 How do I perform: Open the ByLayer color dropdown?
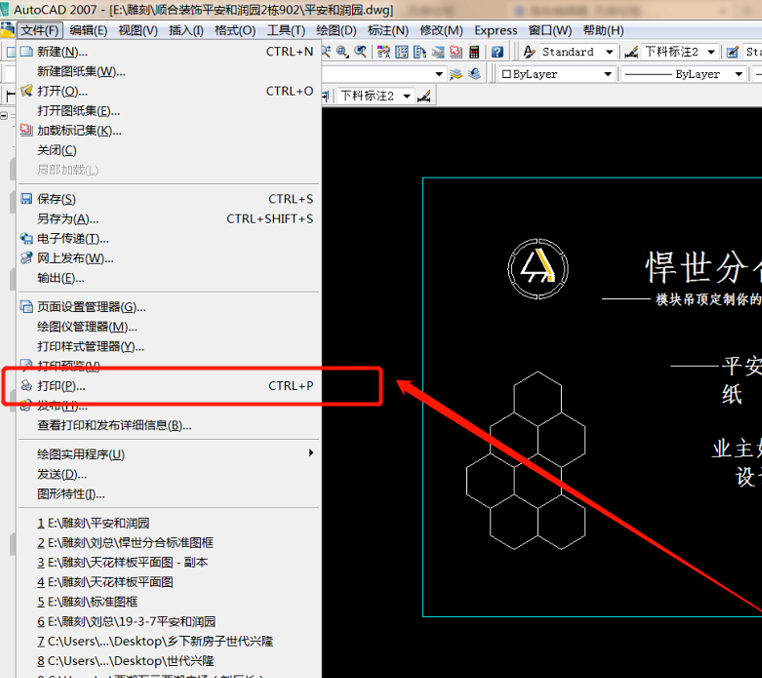point(607,74)
